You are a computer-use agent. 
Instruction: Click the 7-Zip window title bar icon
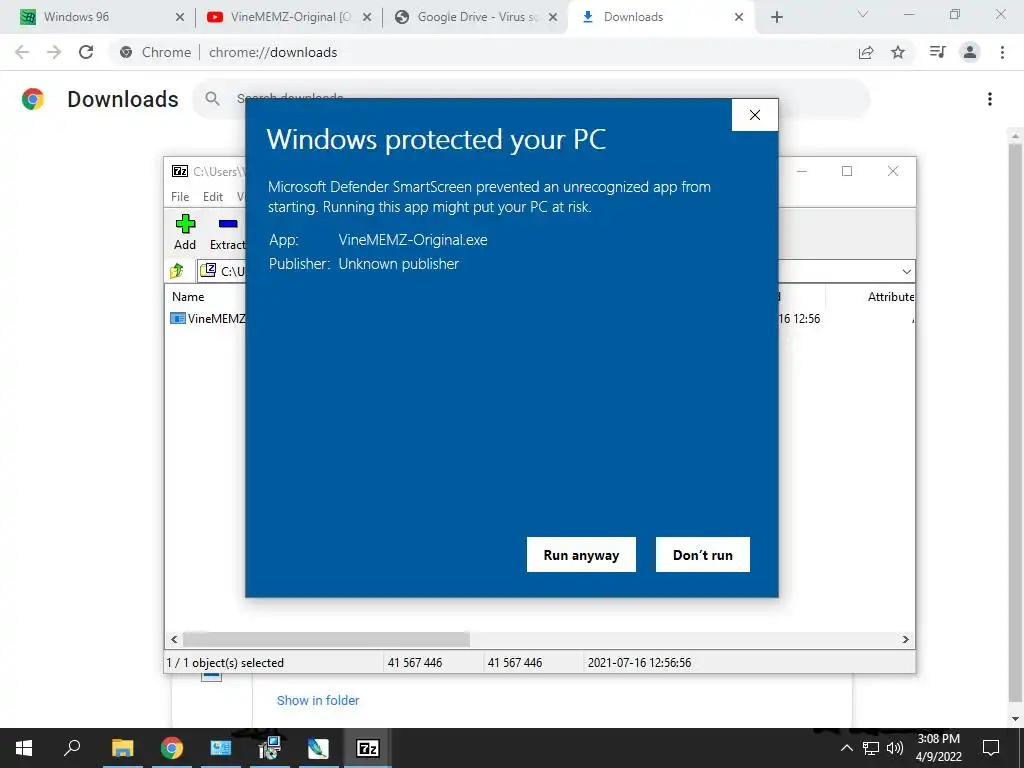180,171
